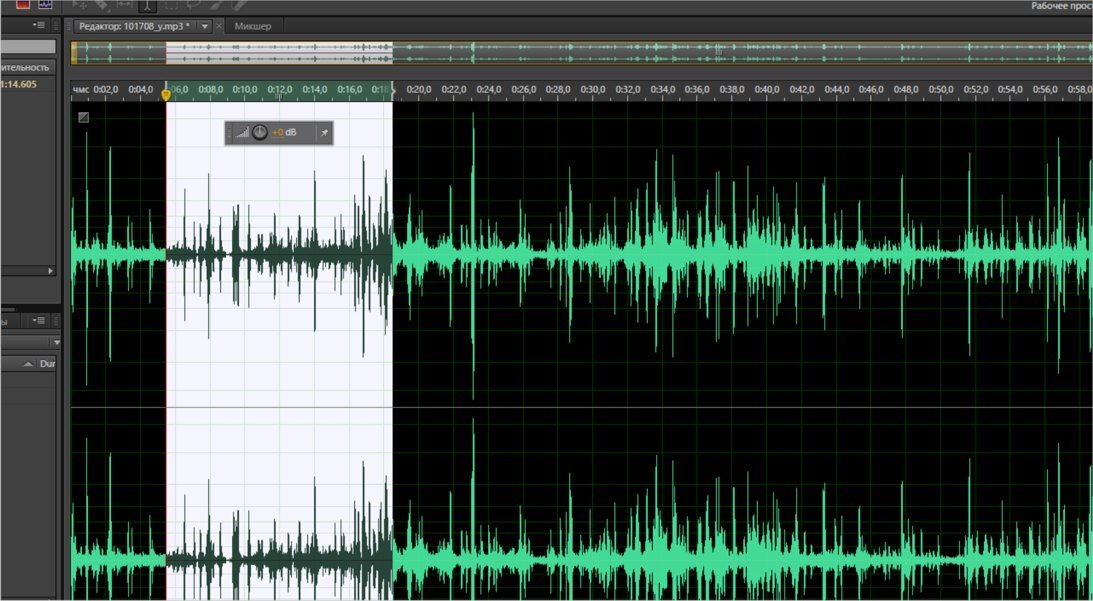
Task: Switch to the Multitrack view icon
Action: tap(45, 4)
